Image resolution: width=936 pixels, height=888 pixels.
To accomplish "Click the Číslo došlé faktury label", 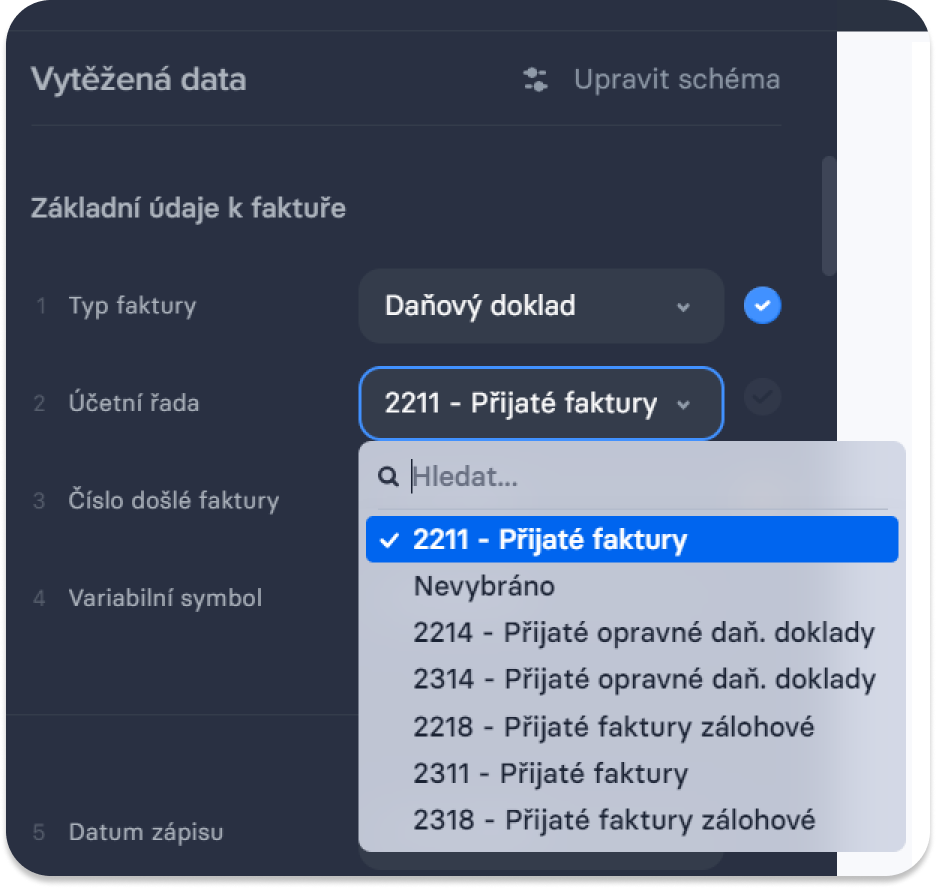I will tap(174, 500).
